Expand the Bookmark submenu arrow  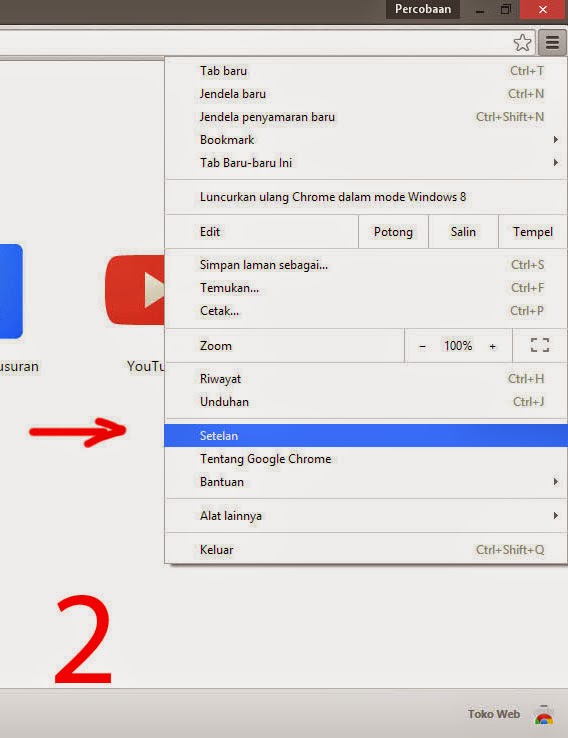point(556,140)
